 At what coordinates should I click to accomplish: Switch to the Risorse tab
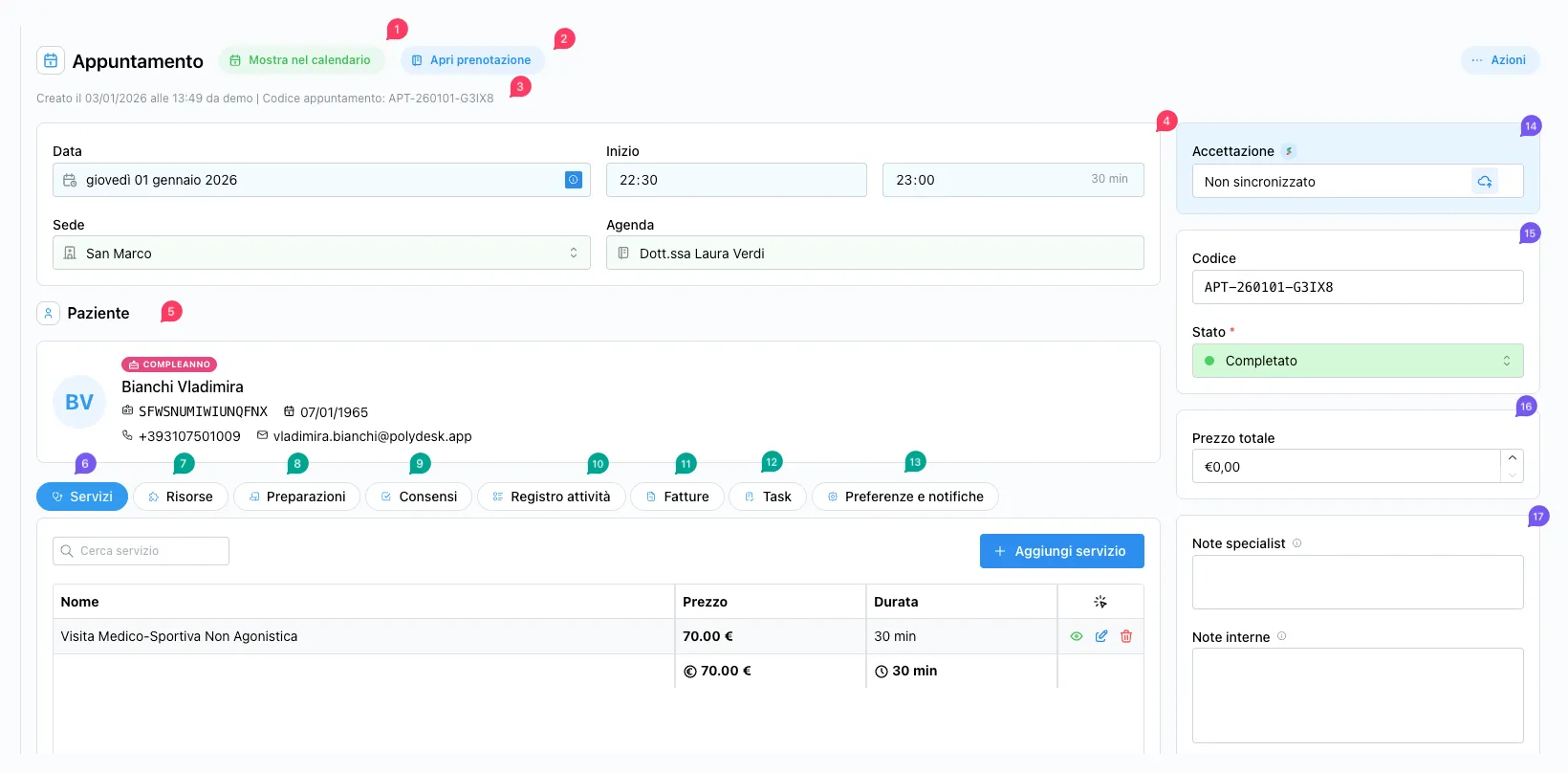[x=181, y=497]
